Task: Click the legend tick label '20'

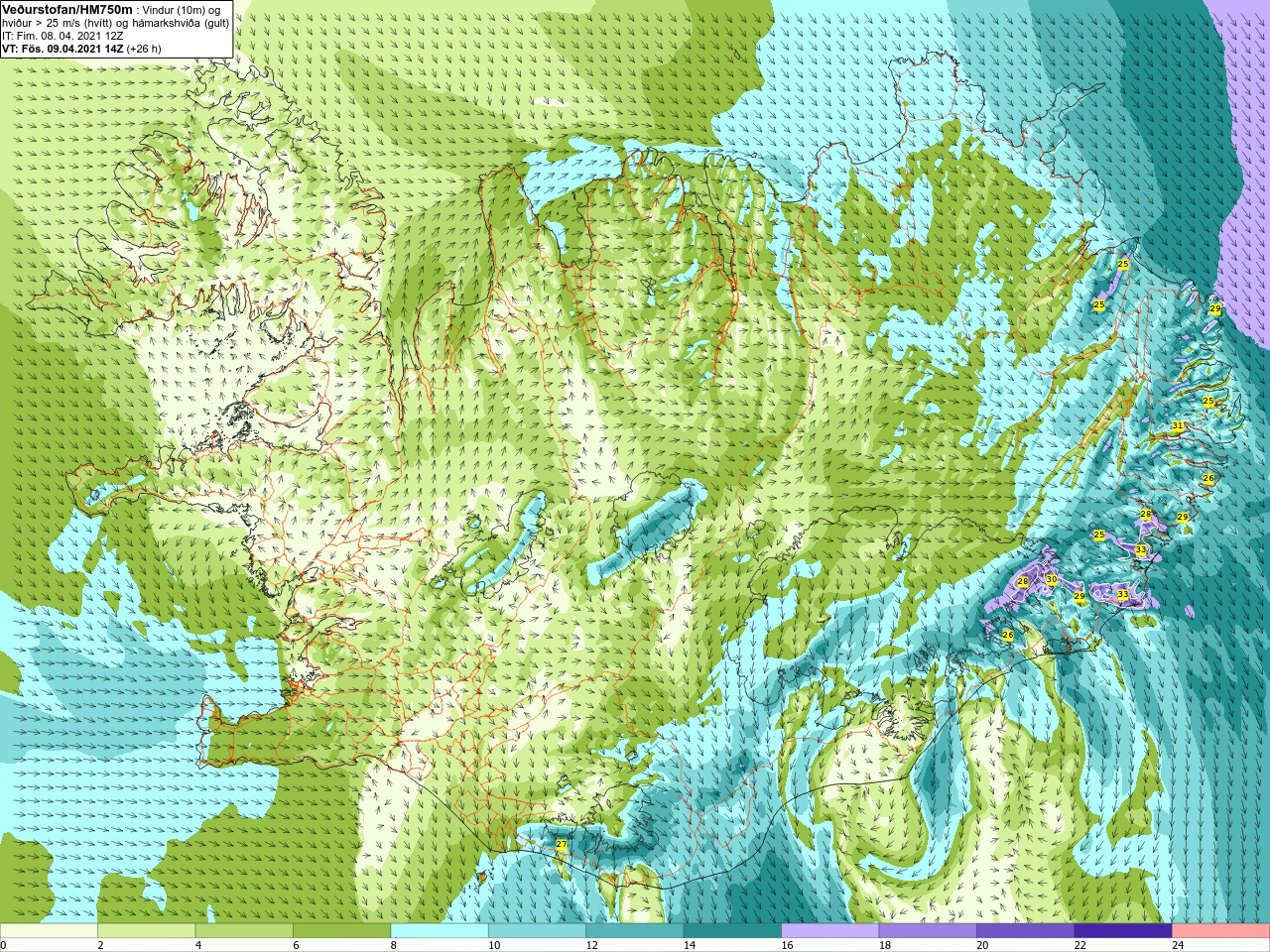Action: pyautogui.click(x=982, y=945)
